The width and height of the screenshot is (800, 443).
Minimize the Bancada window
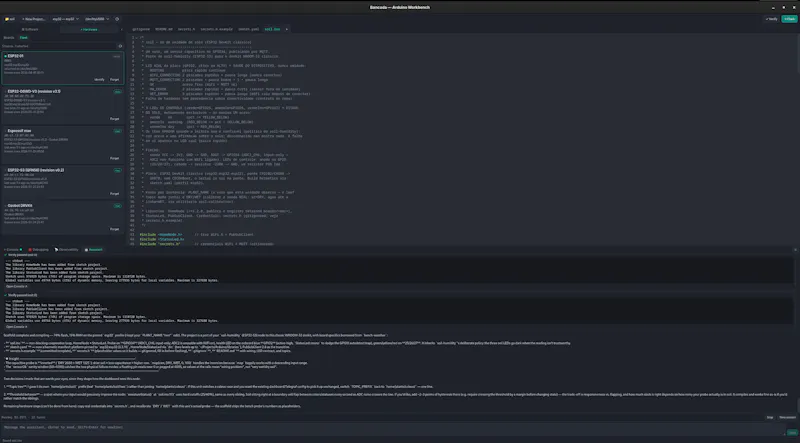click(x=773, y=7)
